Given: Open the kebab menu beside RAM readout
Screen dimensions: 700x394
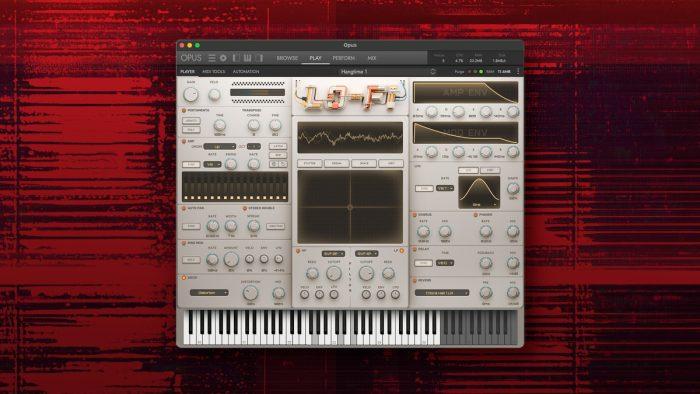Looking at the screenshot, I should click(518, 71).
